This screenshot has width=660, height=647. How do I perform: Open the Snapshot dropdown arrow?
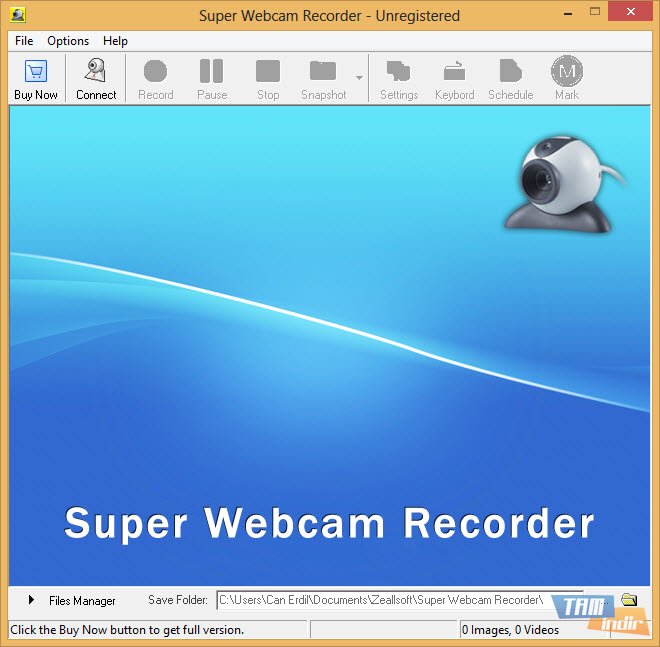(x=359, y=78)
